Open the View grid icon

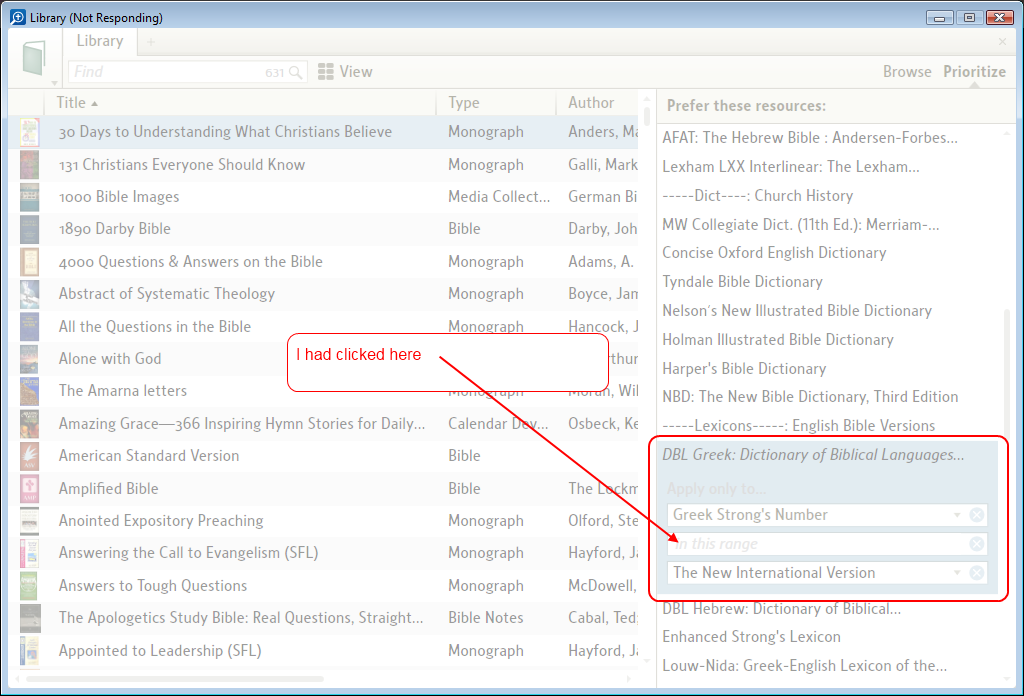(325, 71)
